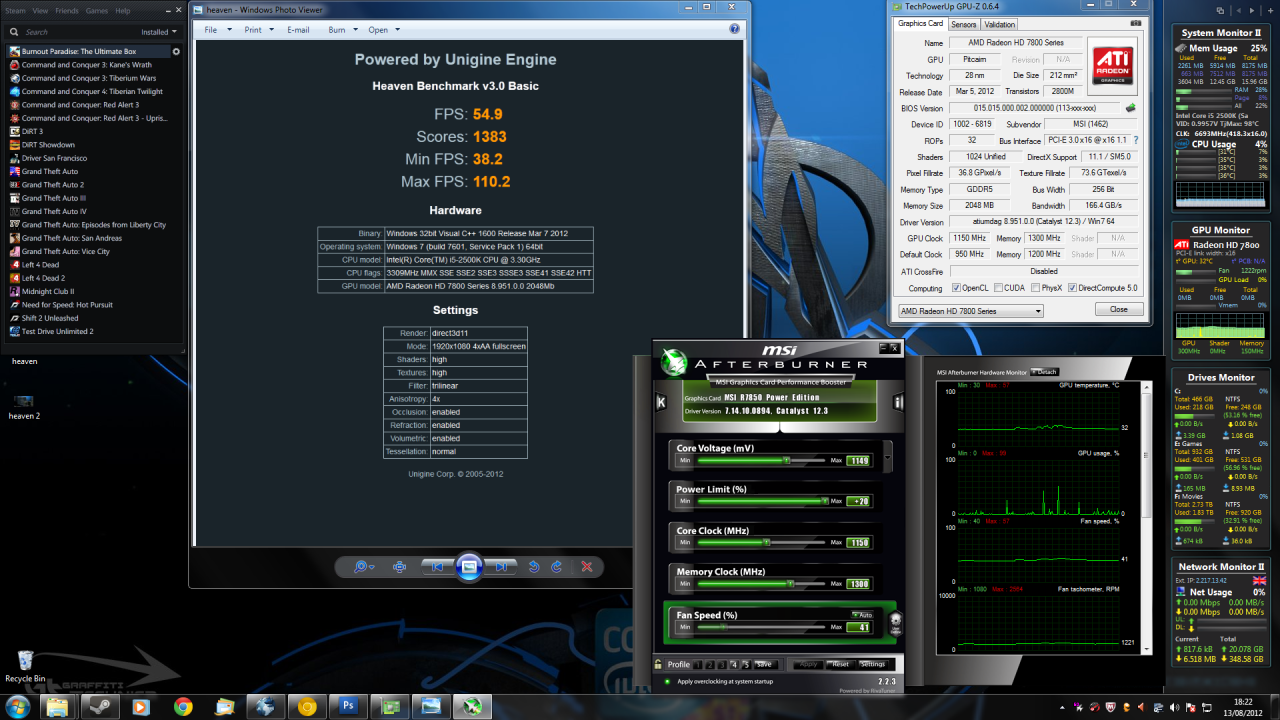Select the Graphics Card tab in GPU-Z
This screenshot has width=1280, height=720.
coord(920,23)
